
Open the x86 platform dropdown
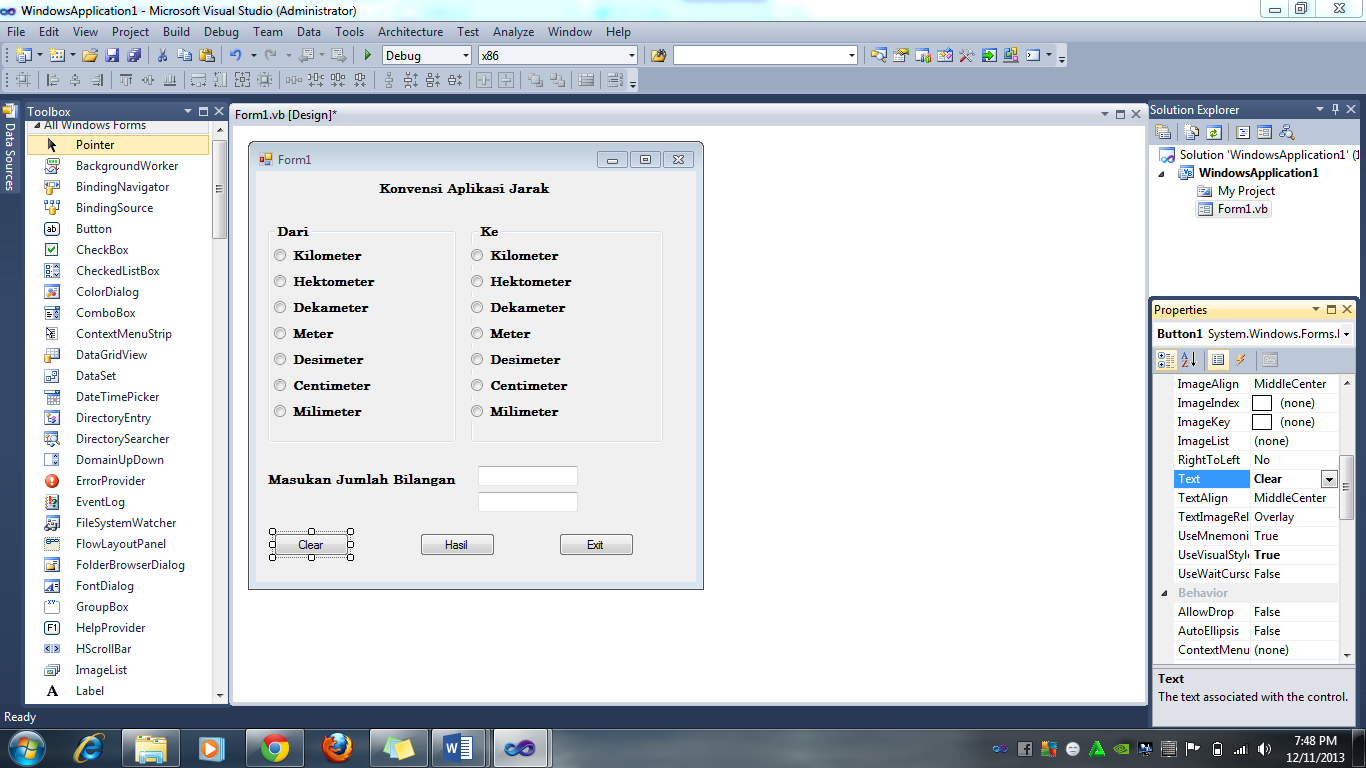(x=631, y=56)
